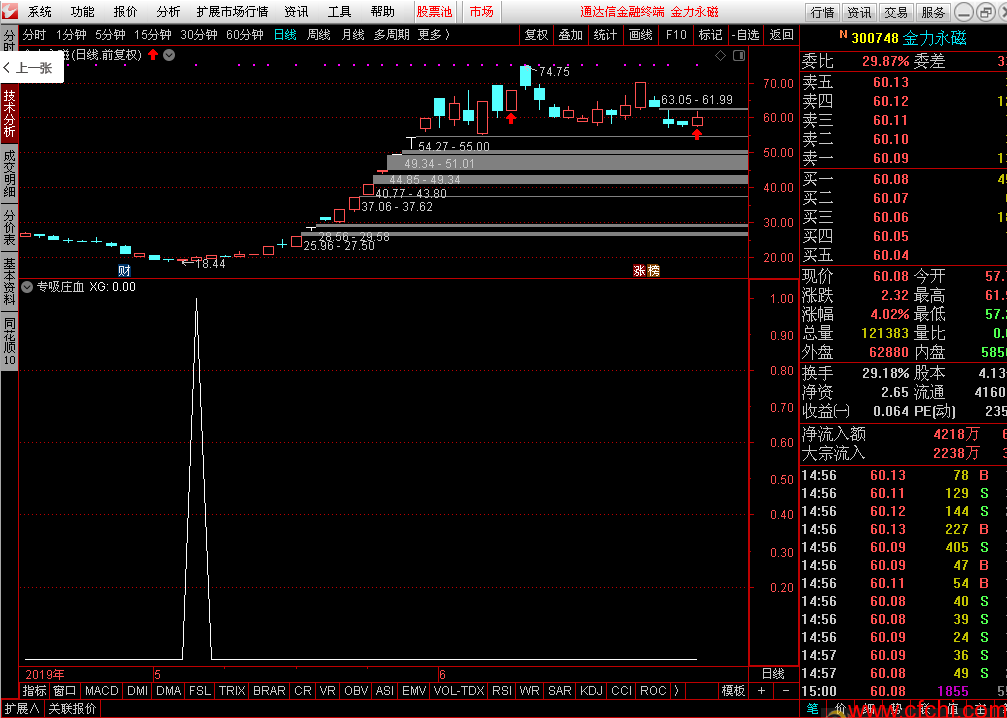Open the 资讯 menu in the menu bar
Viewport: 1007px width, 718px height.
(x=296, y=12)
